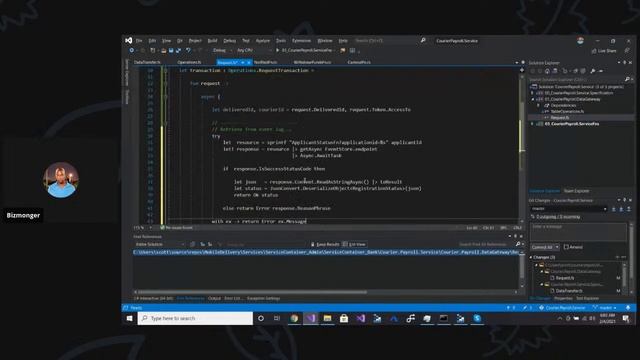Switch to the Operations.fs tab
This screenshot has height=360, width=640.
(189, 62)
